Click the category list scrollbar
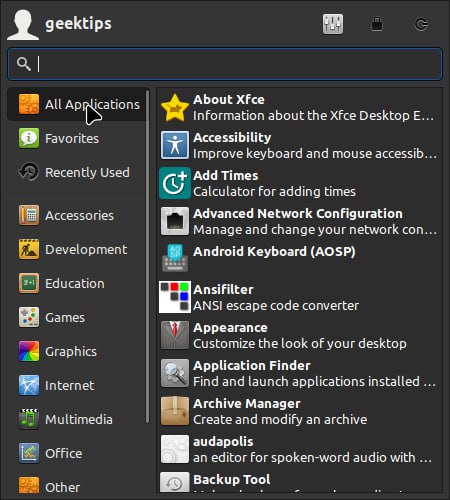This screenshot has width=450, height=500. (x=148, y=256)
